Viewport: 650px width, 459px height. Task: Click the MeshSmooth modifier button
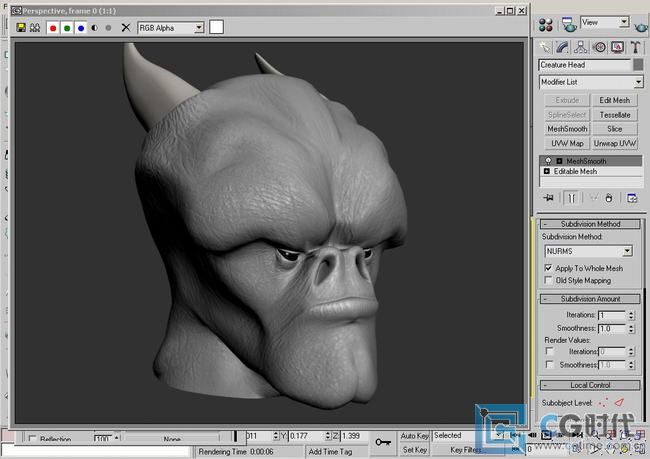click(x=567, y=129)
